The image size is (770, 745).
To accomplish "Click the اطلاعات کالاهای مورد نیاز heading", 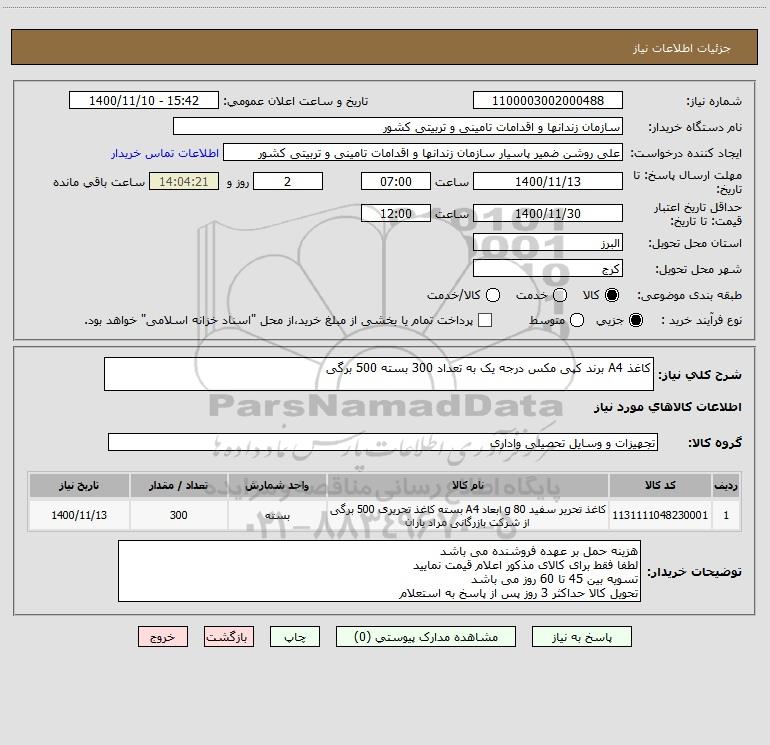I will [667, 407].
